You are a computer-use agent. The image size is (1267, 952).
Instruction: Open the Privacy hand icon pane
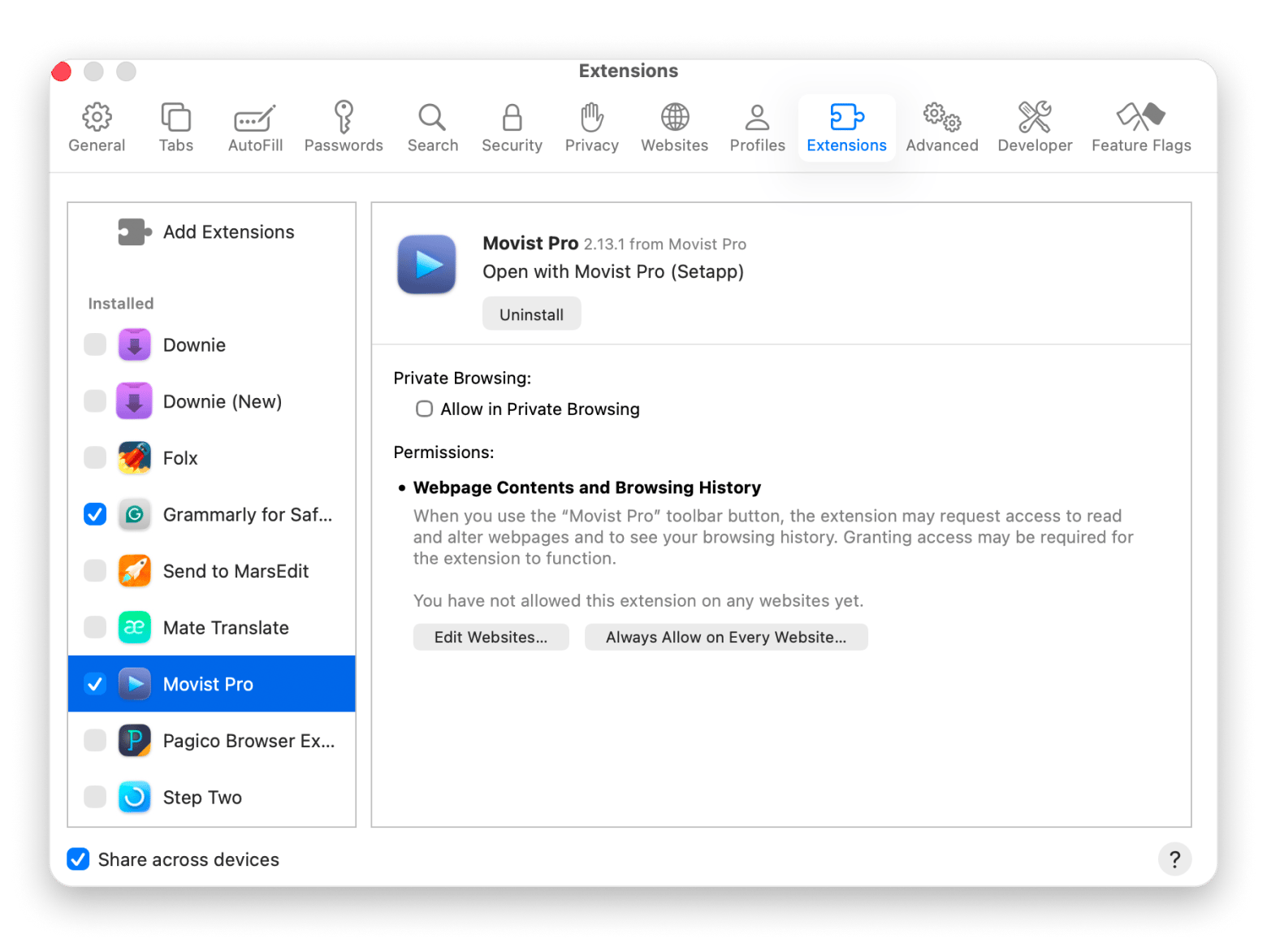pos(591,118)
